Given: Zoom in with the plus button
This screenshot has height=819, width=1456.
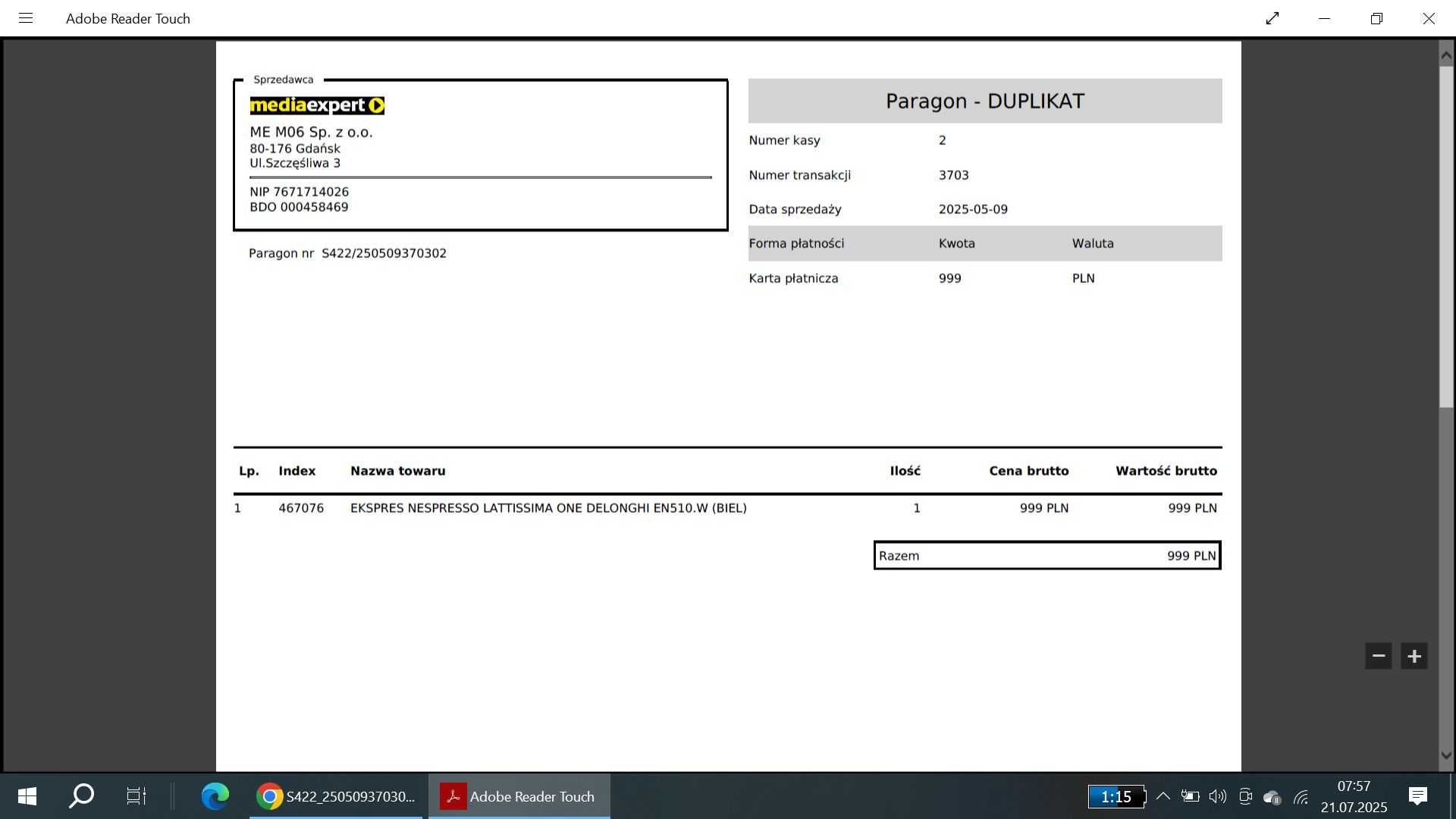Looking at the screenshot, I should [1414, 656].
